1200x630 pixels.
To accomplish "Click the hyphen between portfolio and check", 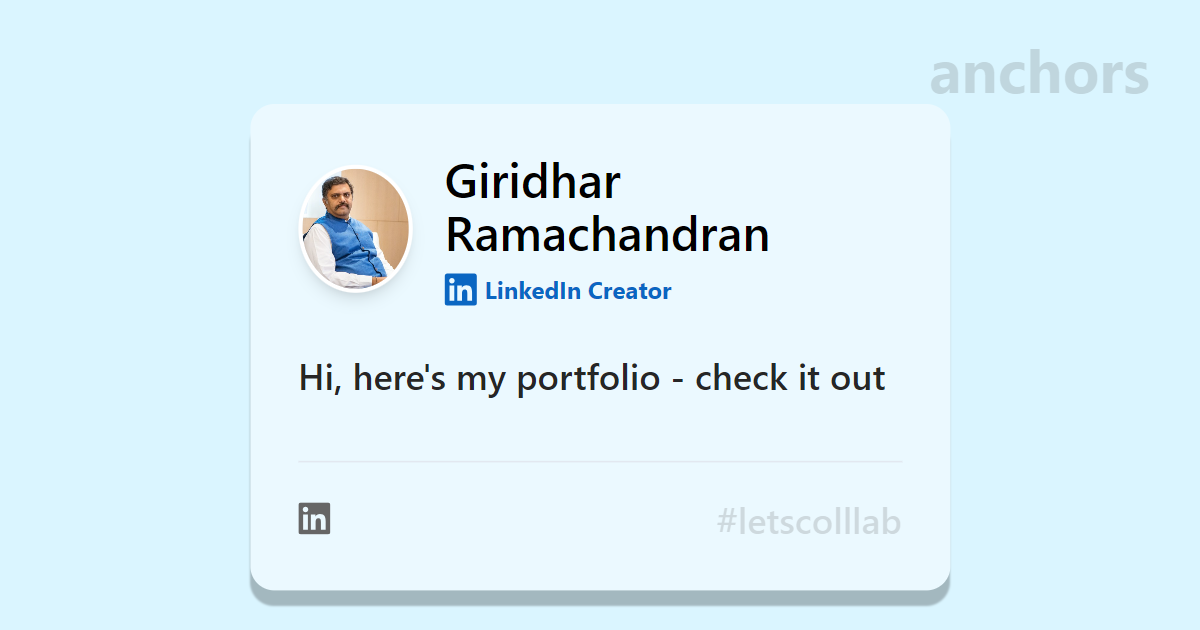I will pos(678,382).
